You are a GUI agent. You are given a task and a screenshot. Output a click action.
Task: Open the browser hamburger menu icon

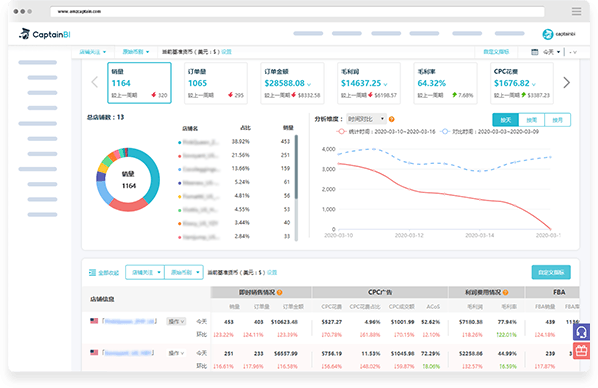(x=576, y=11)
